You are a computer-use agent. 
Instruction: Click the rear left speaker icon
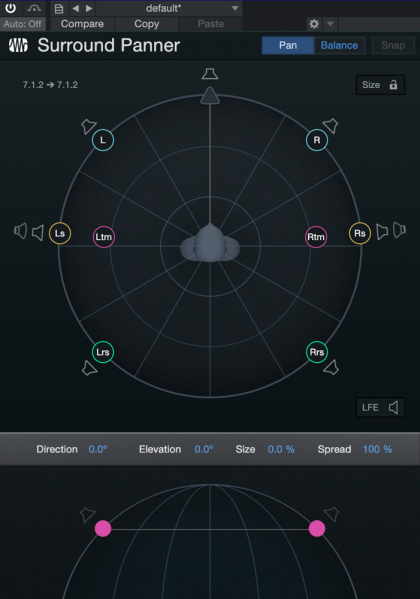point(89,368)
